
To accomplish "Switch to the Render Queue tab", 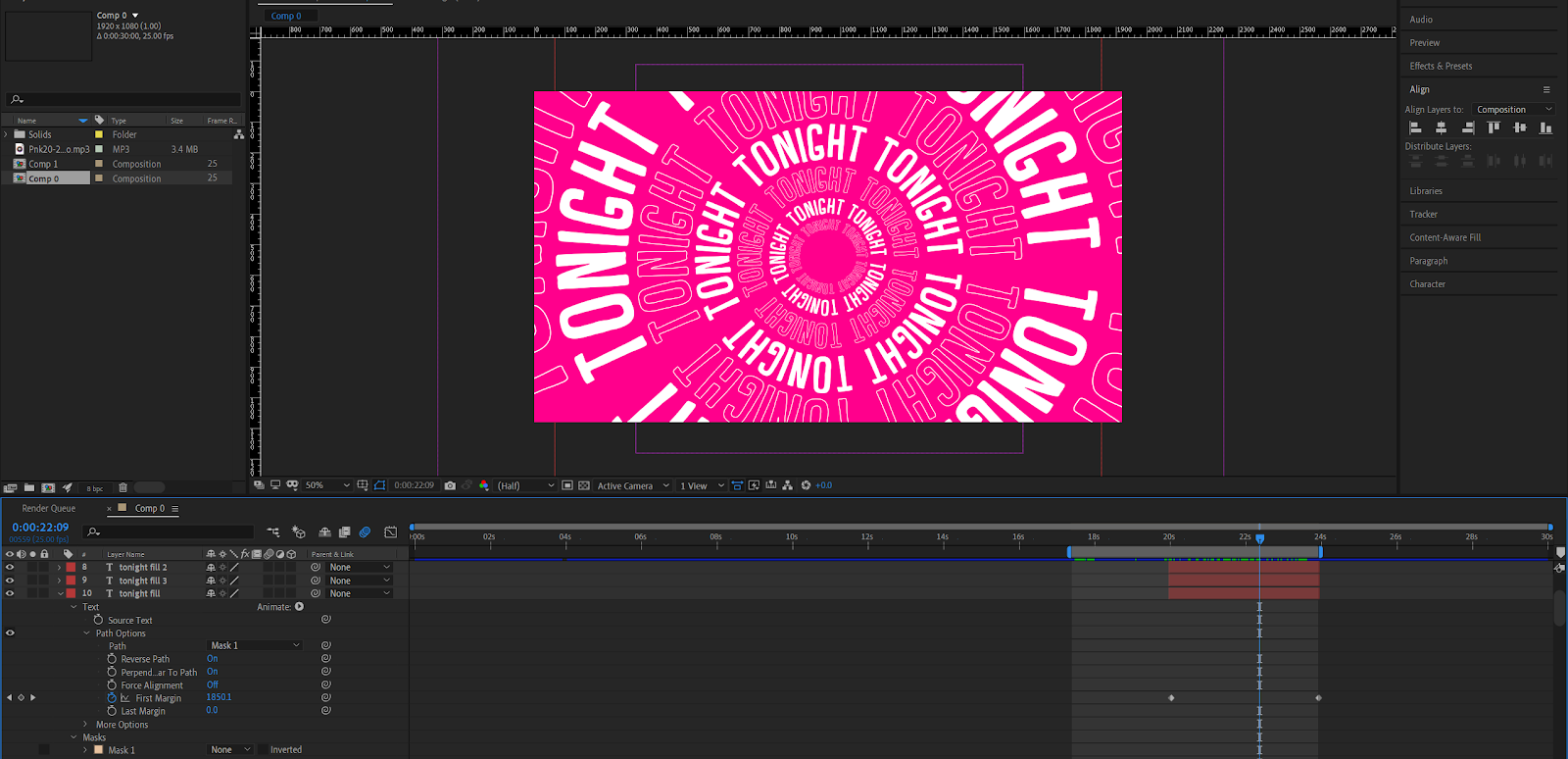I will [49, 509].
